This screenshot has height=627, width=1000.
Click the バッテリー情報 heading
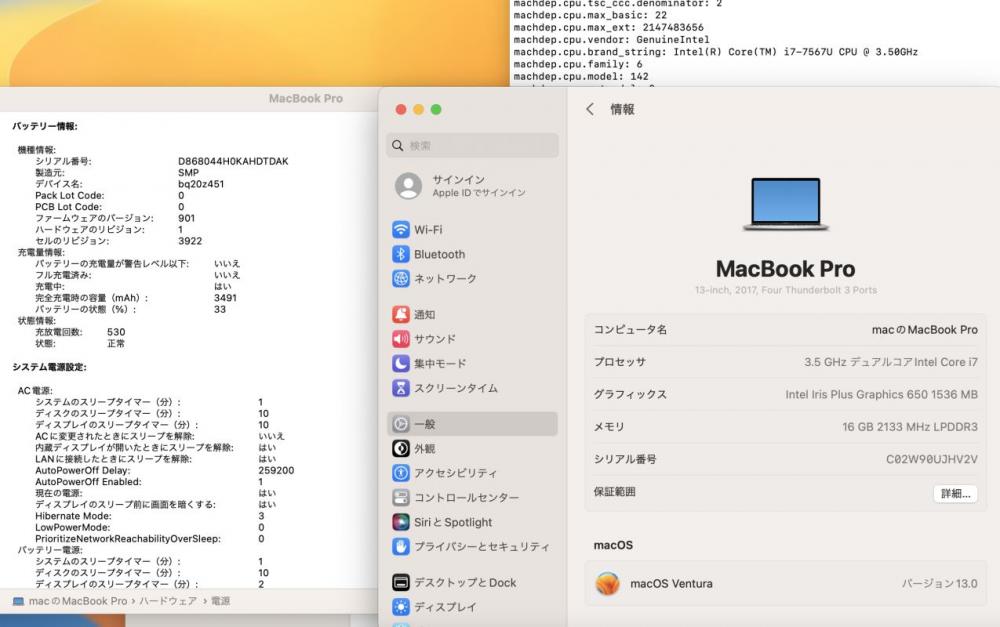[45, 126]
